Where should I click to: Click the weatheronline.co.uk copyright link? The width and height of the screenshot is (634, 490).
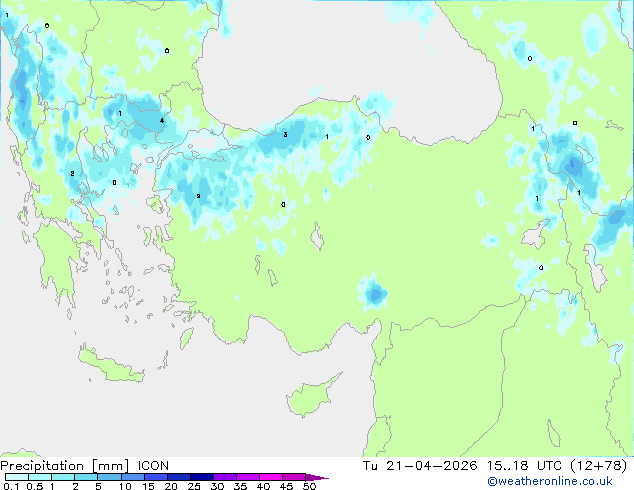tap(550, 481)
